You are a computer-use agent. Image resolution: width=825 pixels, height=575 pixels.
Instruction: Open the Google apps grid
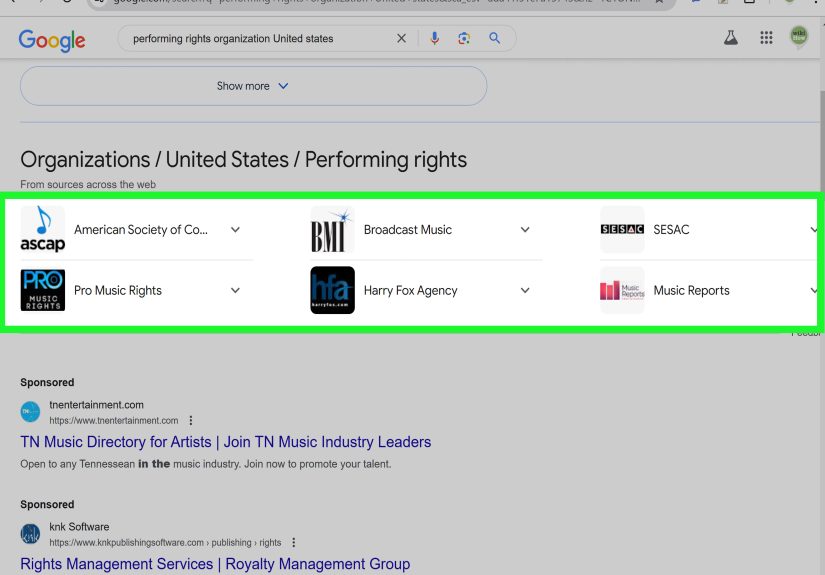766,38
